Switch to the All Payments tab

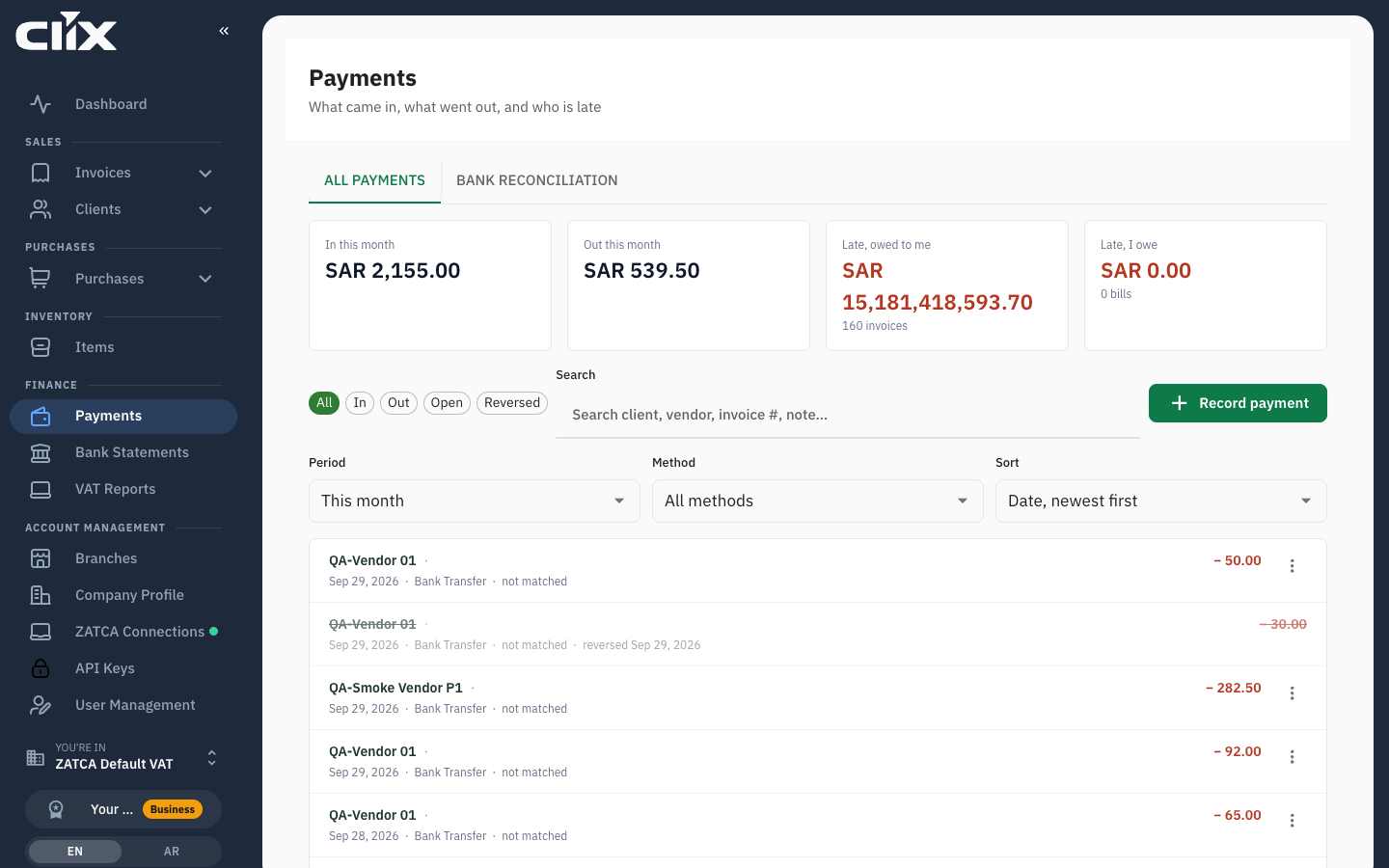pyautogui.click(x=374, y=180)
